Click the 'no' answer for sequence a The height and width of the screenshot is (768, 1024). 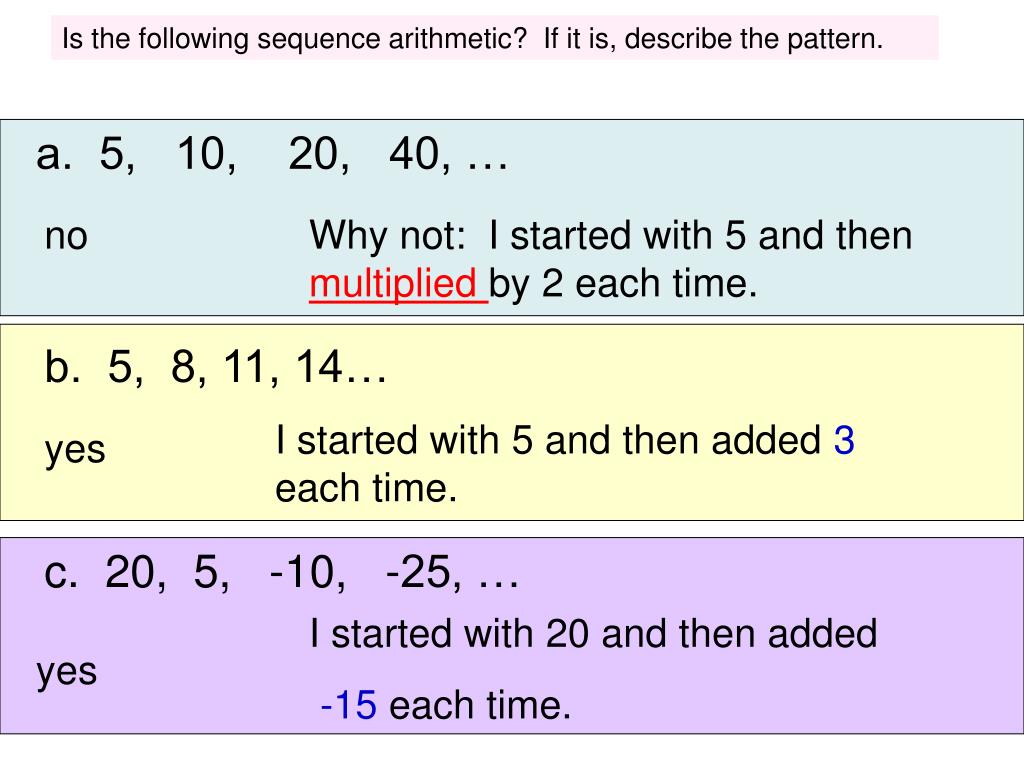point(66,236)
